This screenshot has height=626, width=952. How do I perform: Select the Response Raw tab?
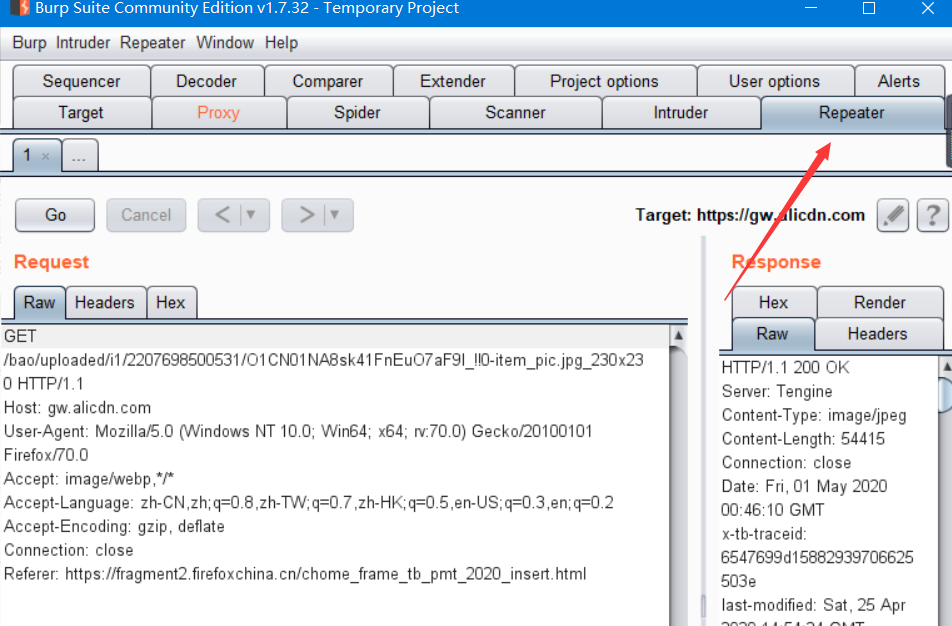click(x=772, y=334)
